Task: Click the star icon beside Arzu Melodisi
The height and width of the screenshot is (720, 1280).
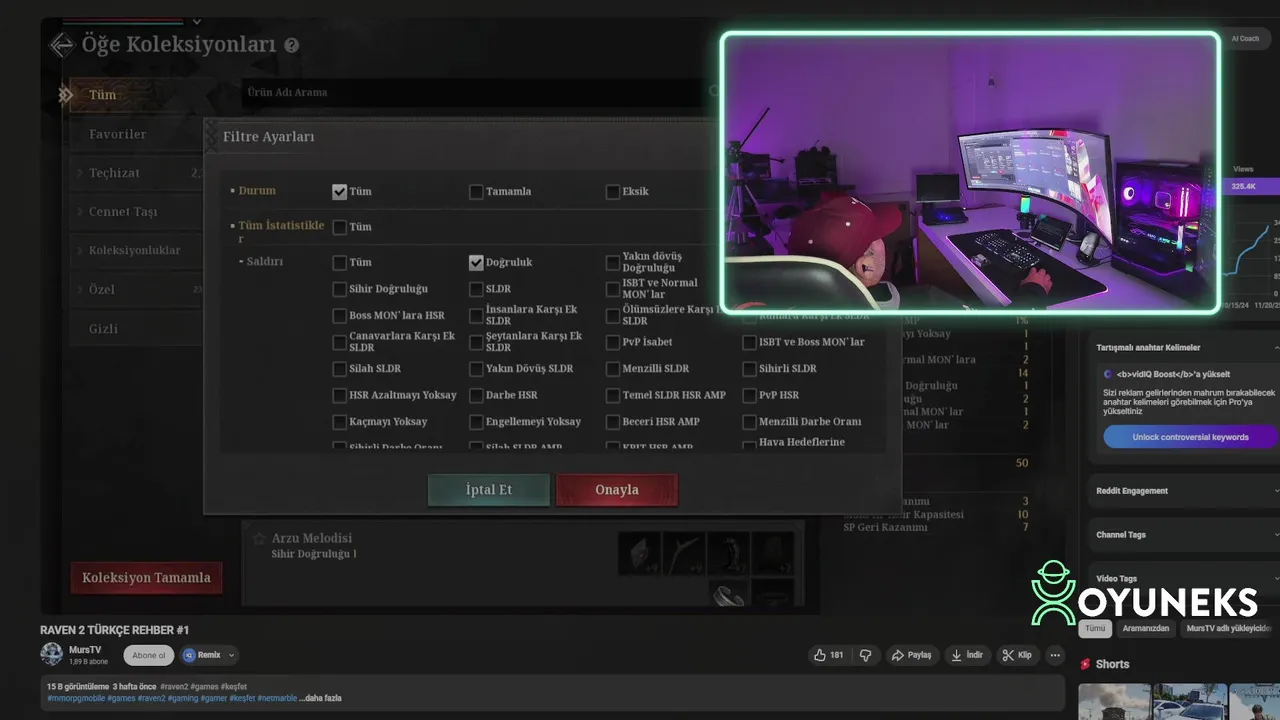Action: 259,538
